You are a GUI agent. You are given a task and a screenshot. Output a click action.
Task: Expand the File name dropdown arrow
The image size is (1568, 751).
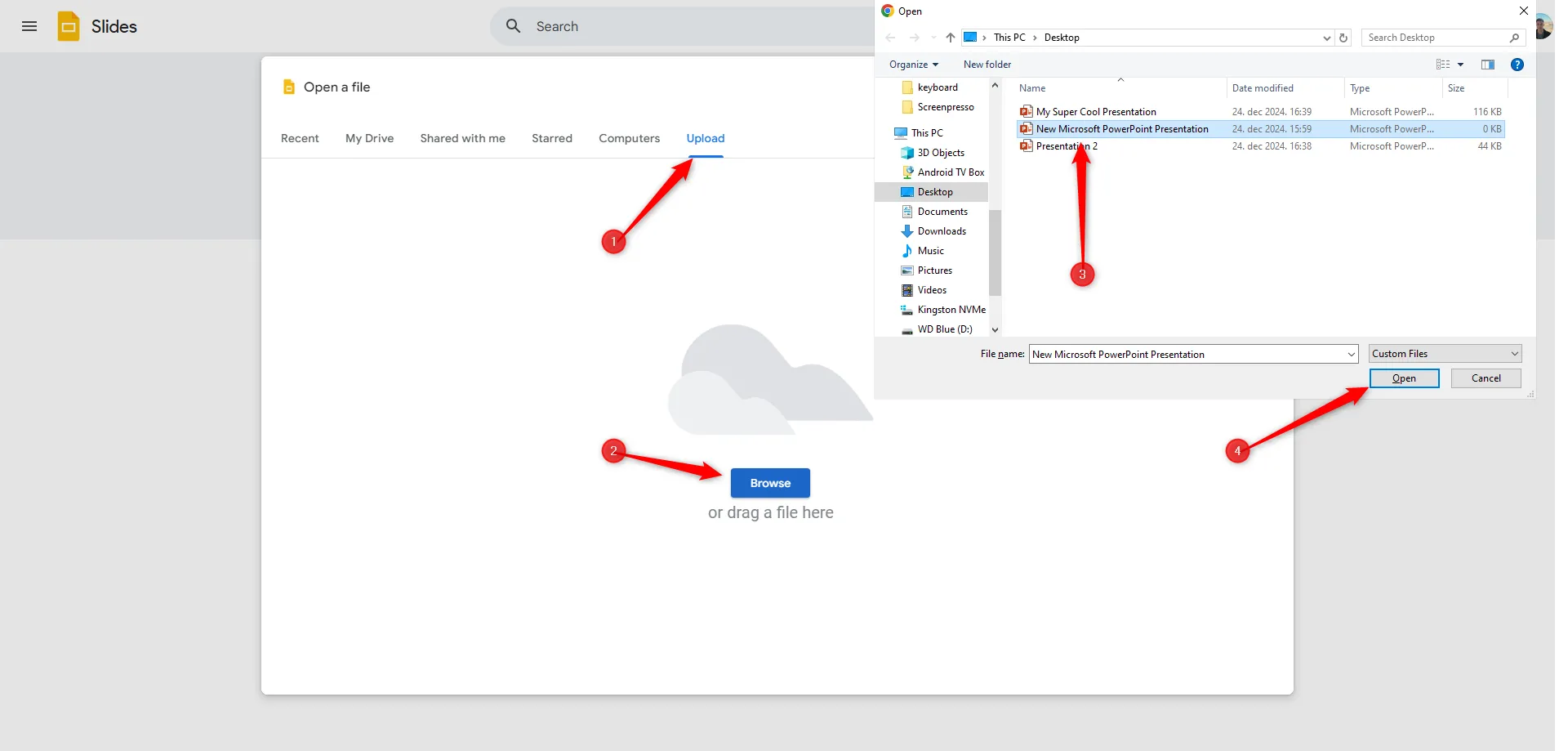tap(1352, 355)
